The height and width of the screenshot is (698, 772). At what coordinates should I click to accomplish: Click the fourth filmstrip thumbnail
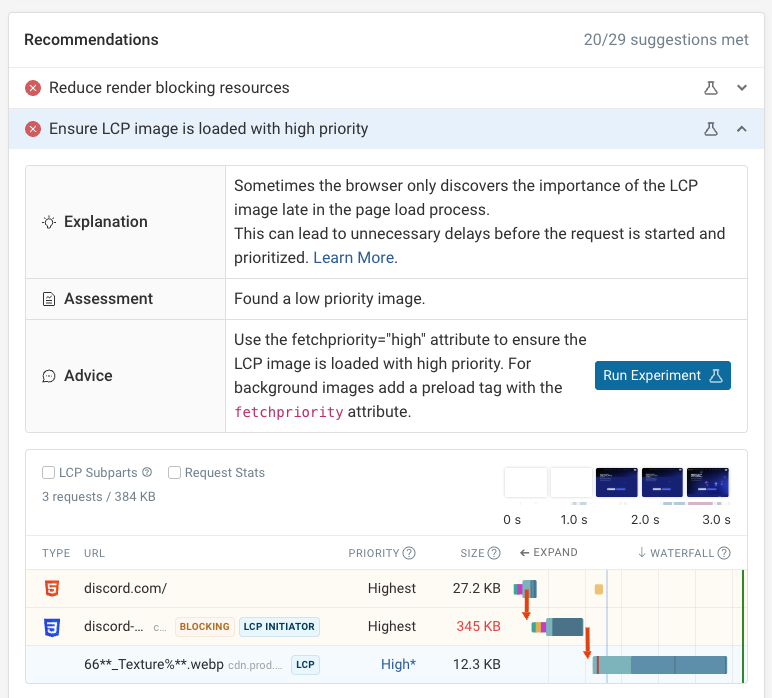point(662,482)
